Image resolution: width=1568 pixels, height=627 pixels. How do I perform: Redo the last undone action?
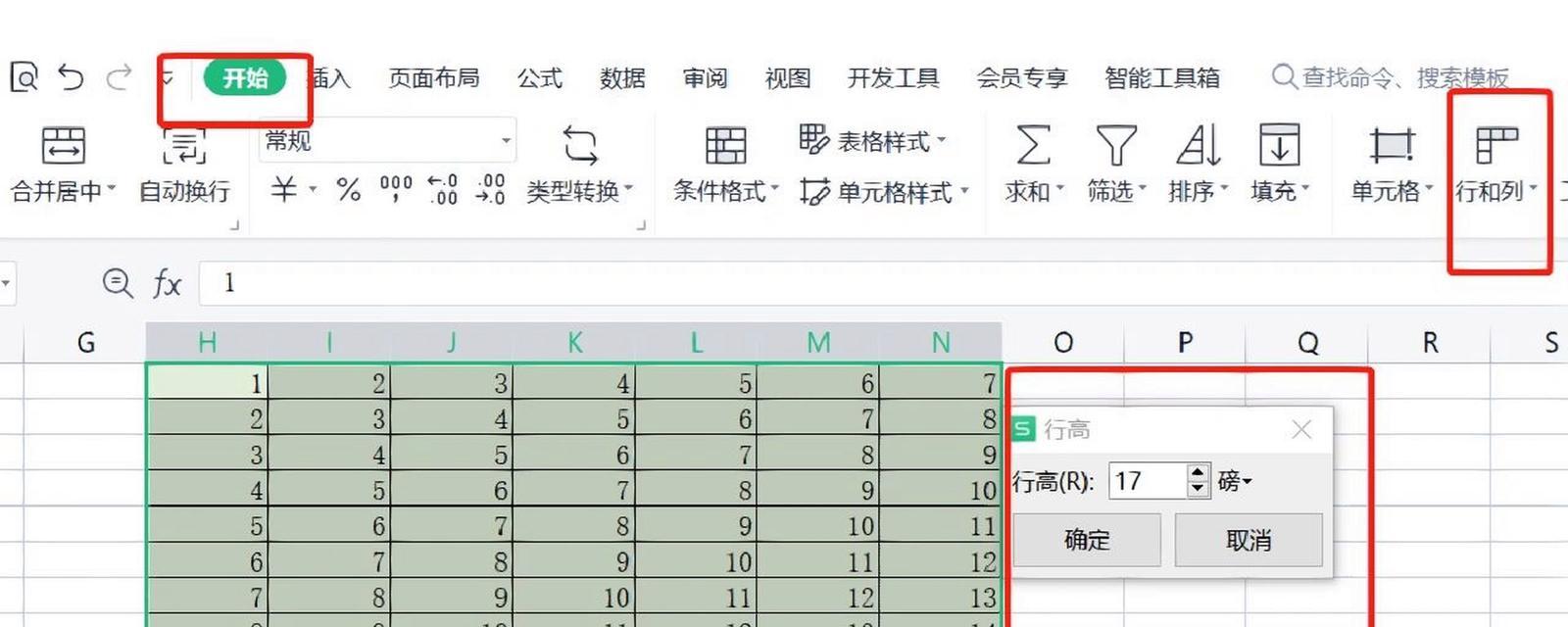coord(119,76)
